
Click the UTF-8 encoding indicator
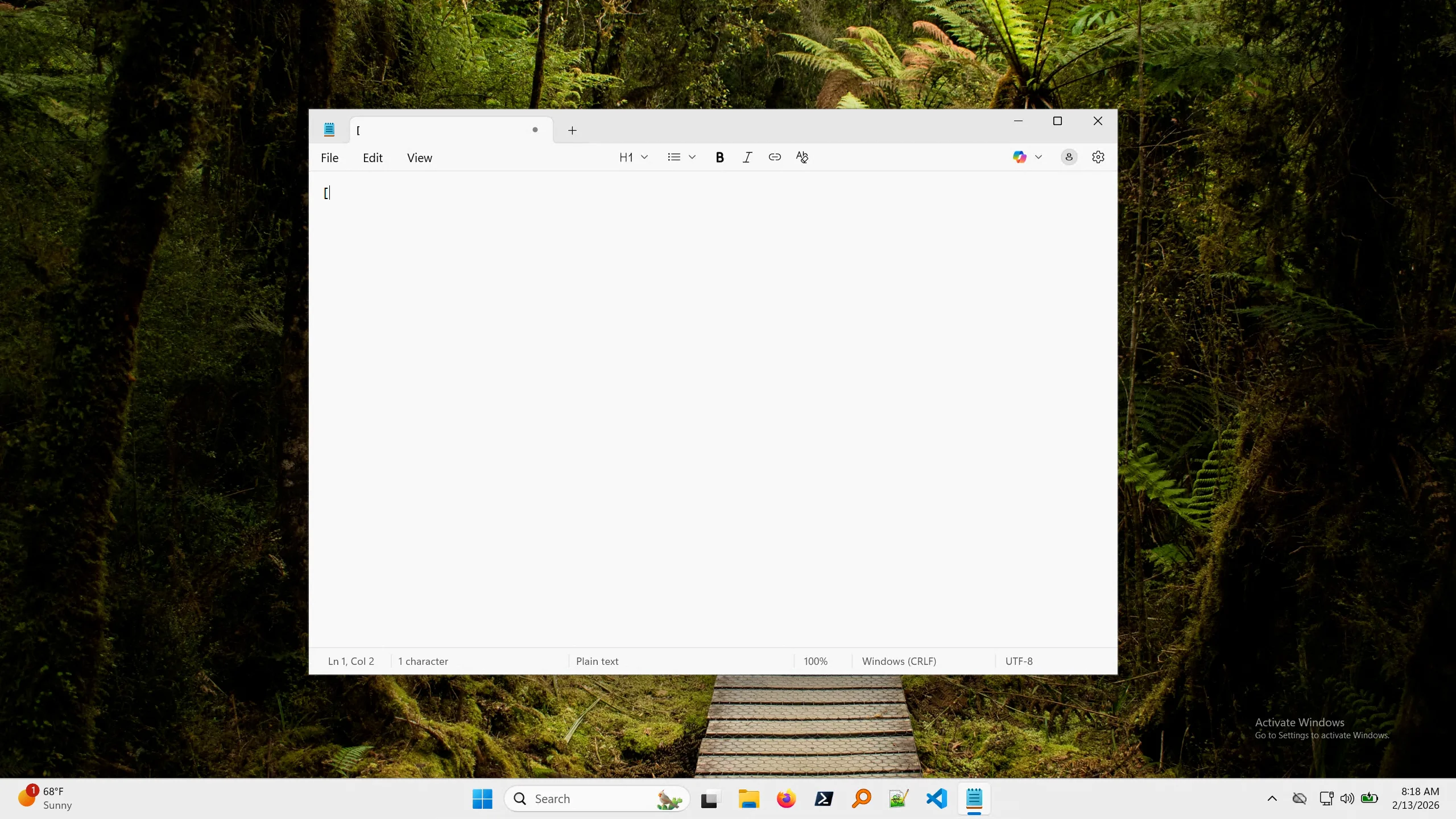1019,661
